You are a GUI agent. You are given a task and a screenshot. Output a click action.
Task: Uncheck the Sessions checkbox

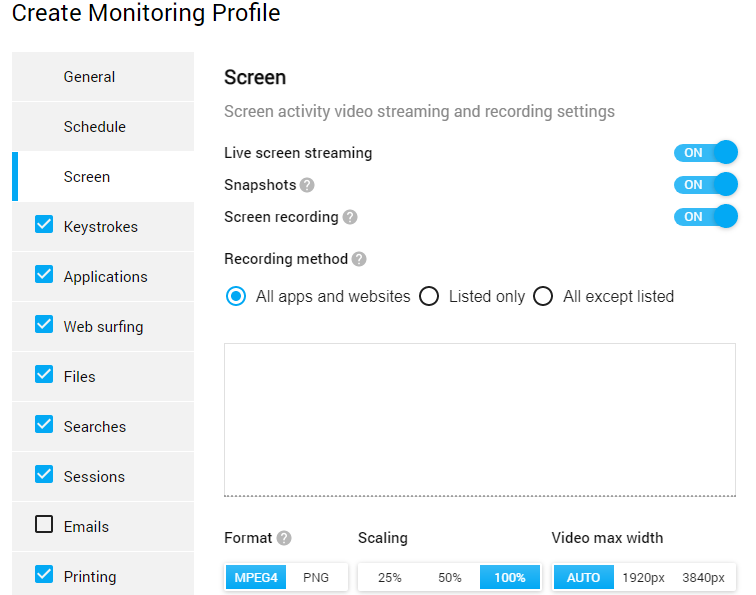[x=44, y=474]
